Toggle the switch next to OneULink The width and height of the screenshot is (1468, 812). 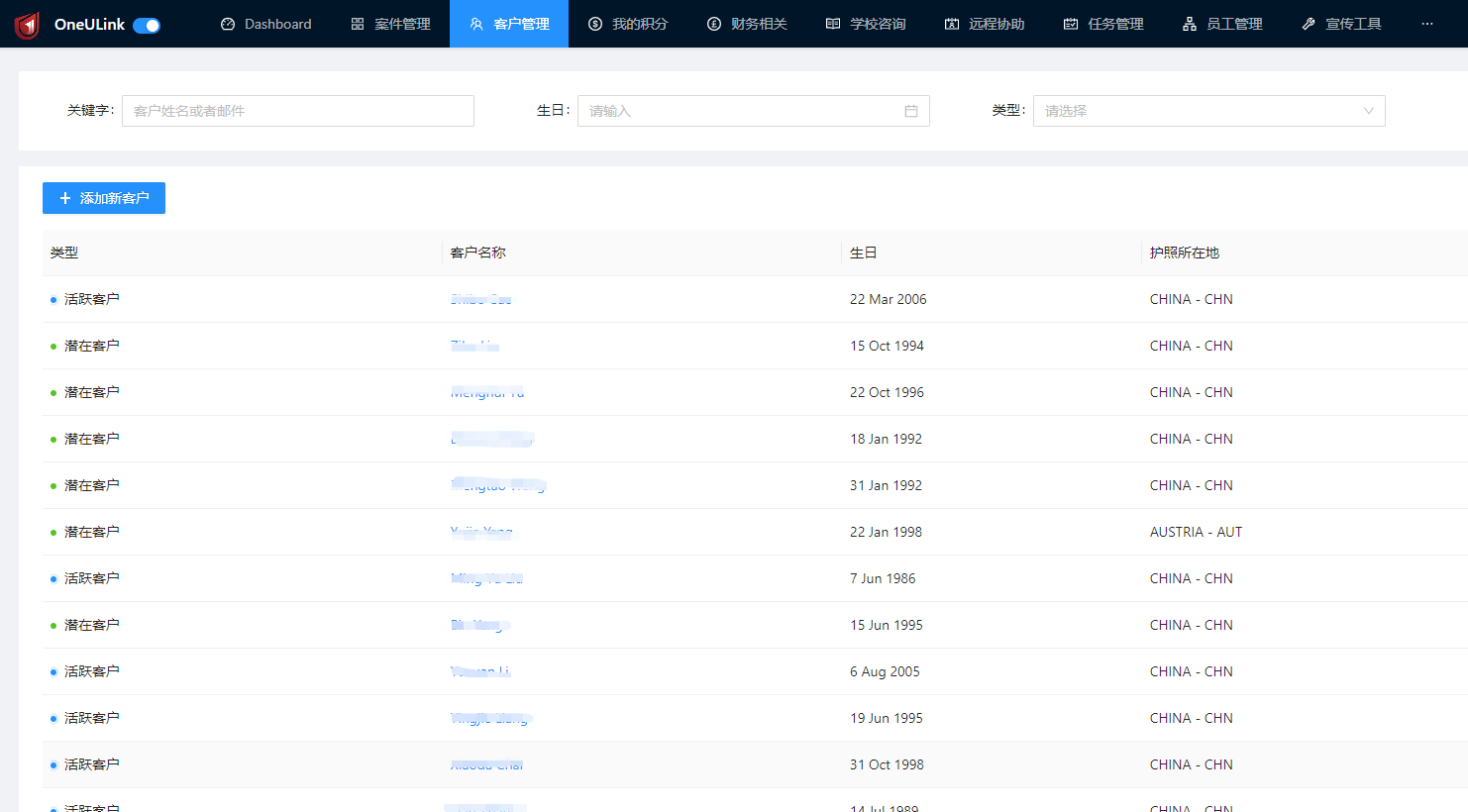(147, 25)
